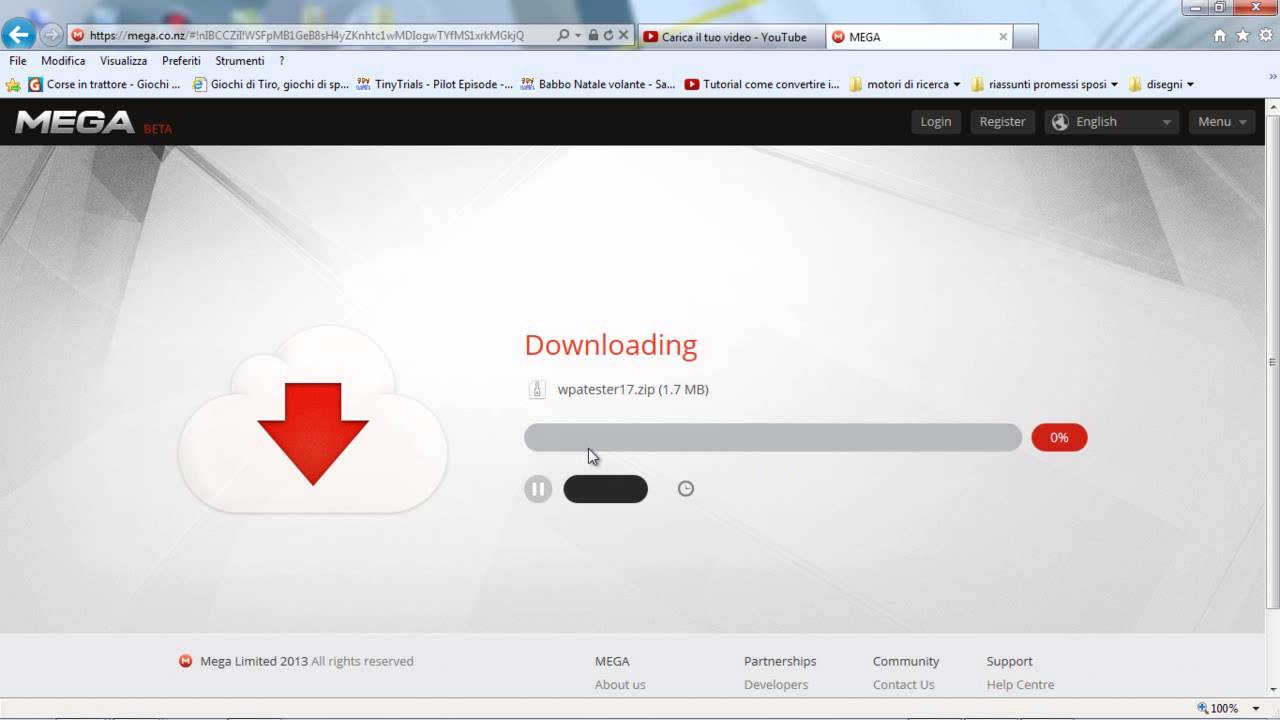The image size is (1280, 720).
Task: Open the Modifica menu
Action: [x=63, y=61]
